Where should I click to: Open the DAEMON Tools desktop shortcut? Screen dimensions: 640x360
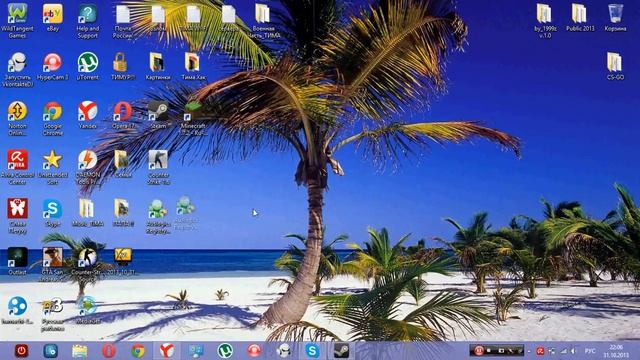point(88,167)
